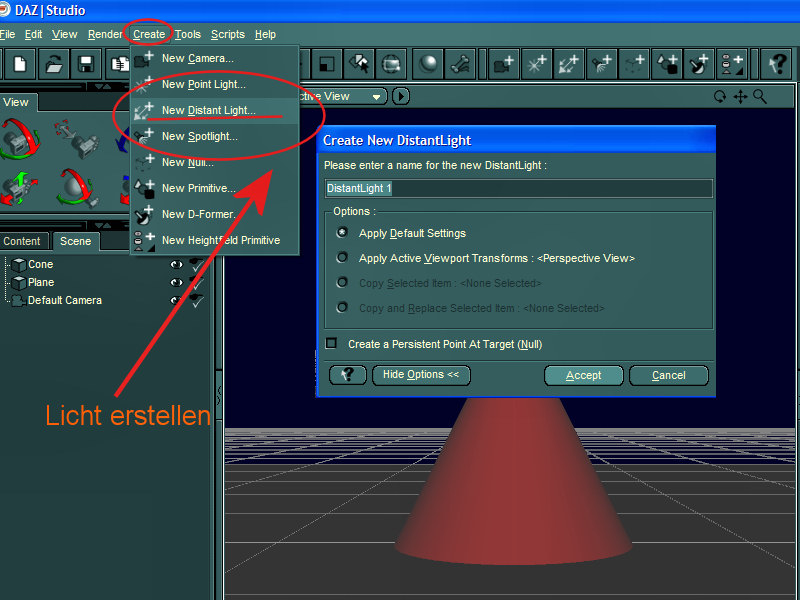Viewport: 800px width, 600px height.
Task: Click the viewport zoom magnifier icon
Action: tap(760, 96)
